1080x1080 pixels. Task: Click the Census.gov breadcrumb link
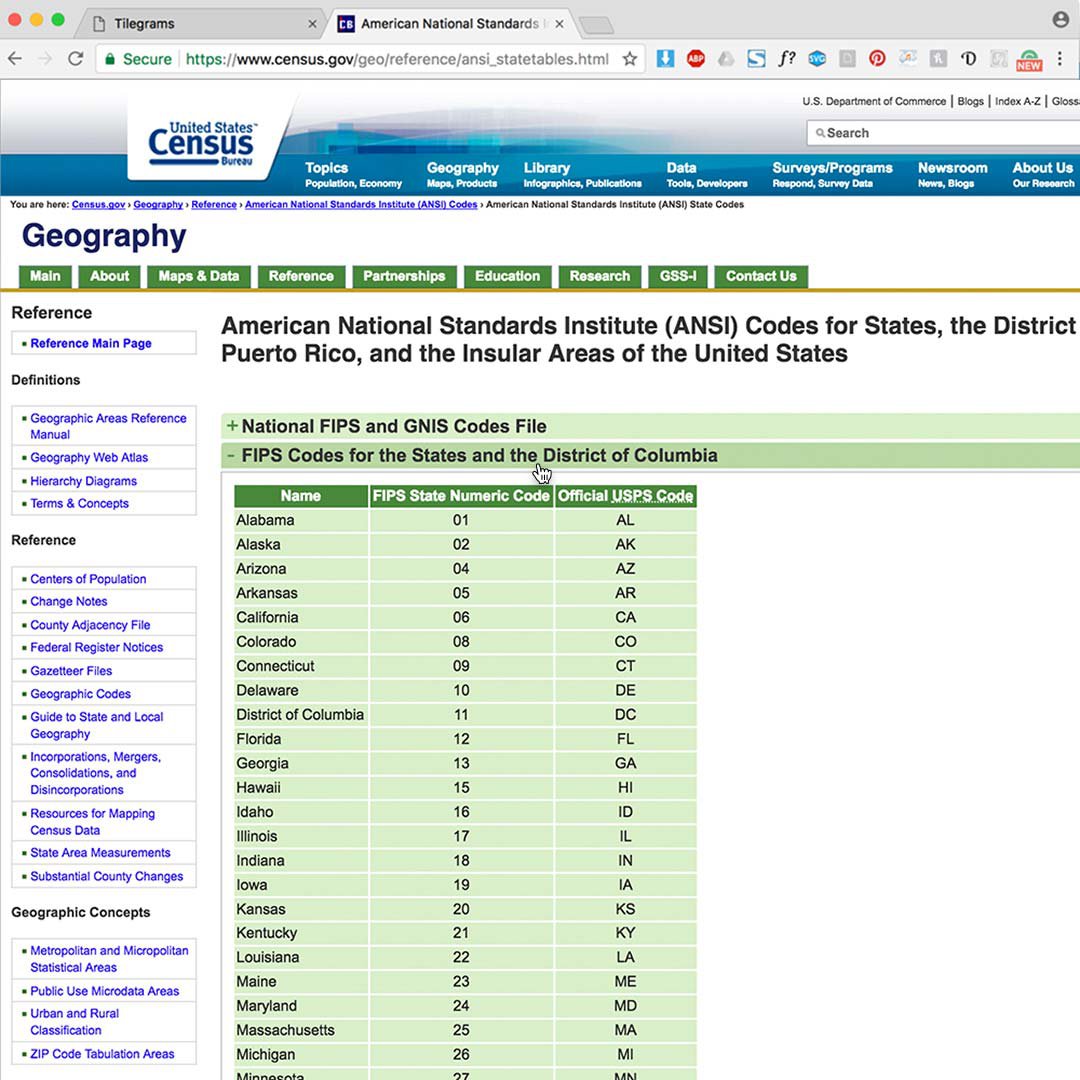click(98, 205)
